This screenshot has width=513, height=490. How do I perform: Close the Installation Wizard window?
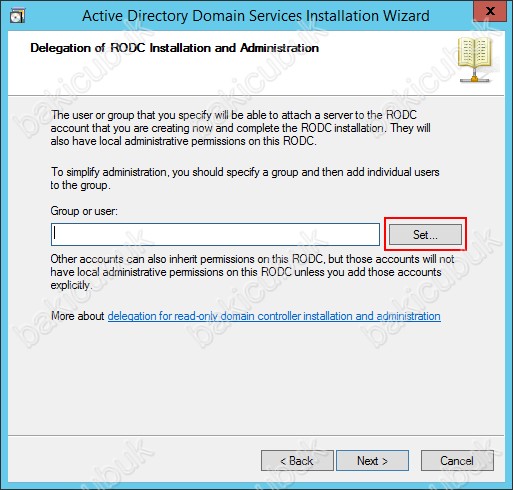[490, 11]
